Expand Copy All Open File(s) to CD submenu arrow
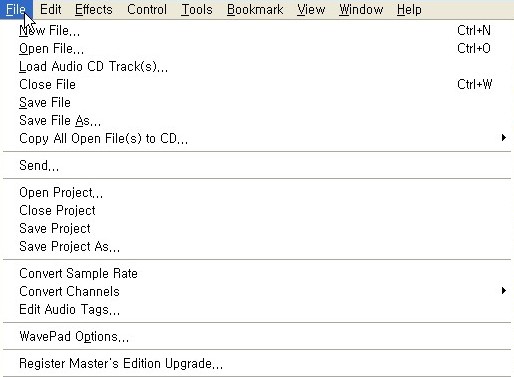Viewport: 514px width, 377px height. coord(504,138)
